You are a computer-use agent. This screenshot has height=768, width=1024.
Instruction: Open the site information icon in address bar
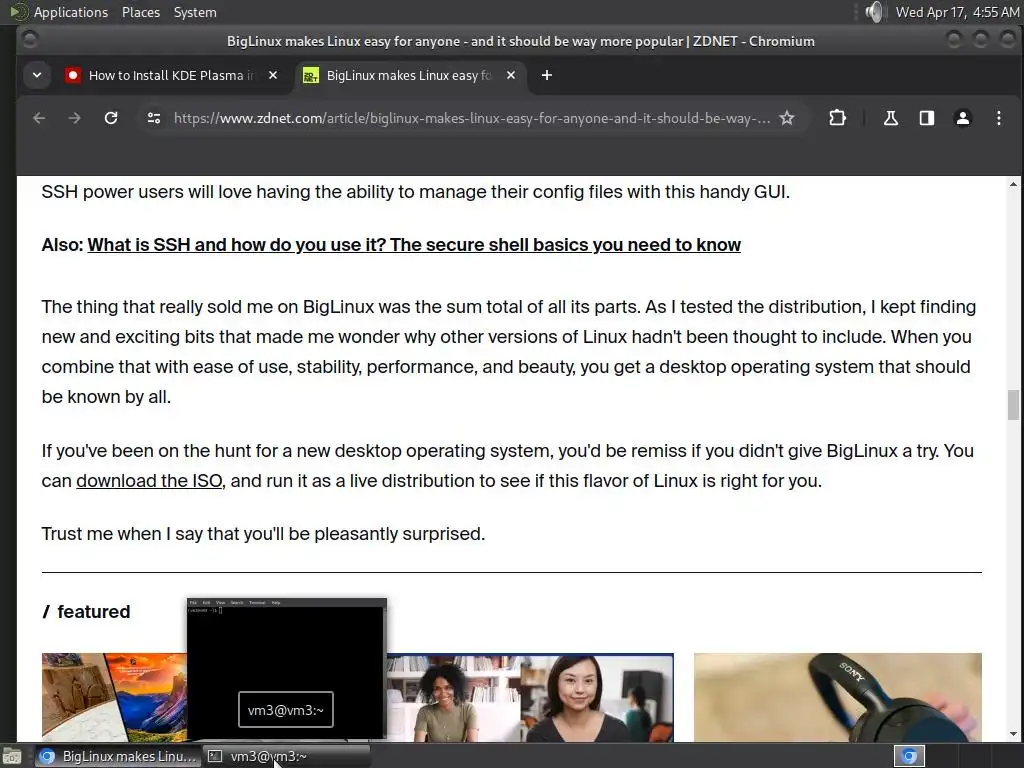point(154,118)
